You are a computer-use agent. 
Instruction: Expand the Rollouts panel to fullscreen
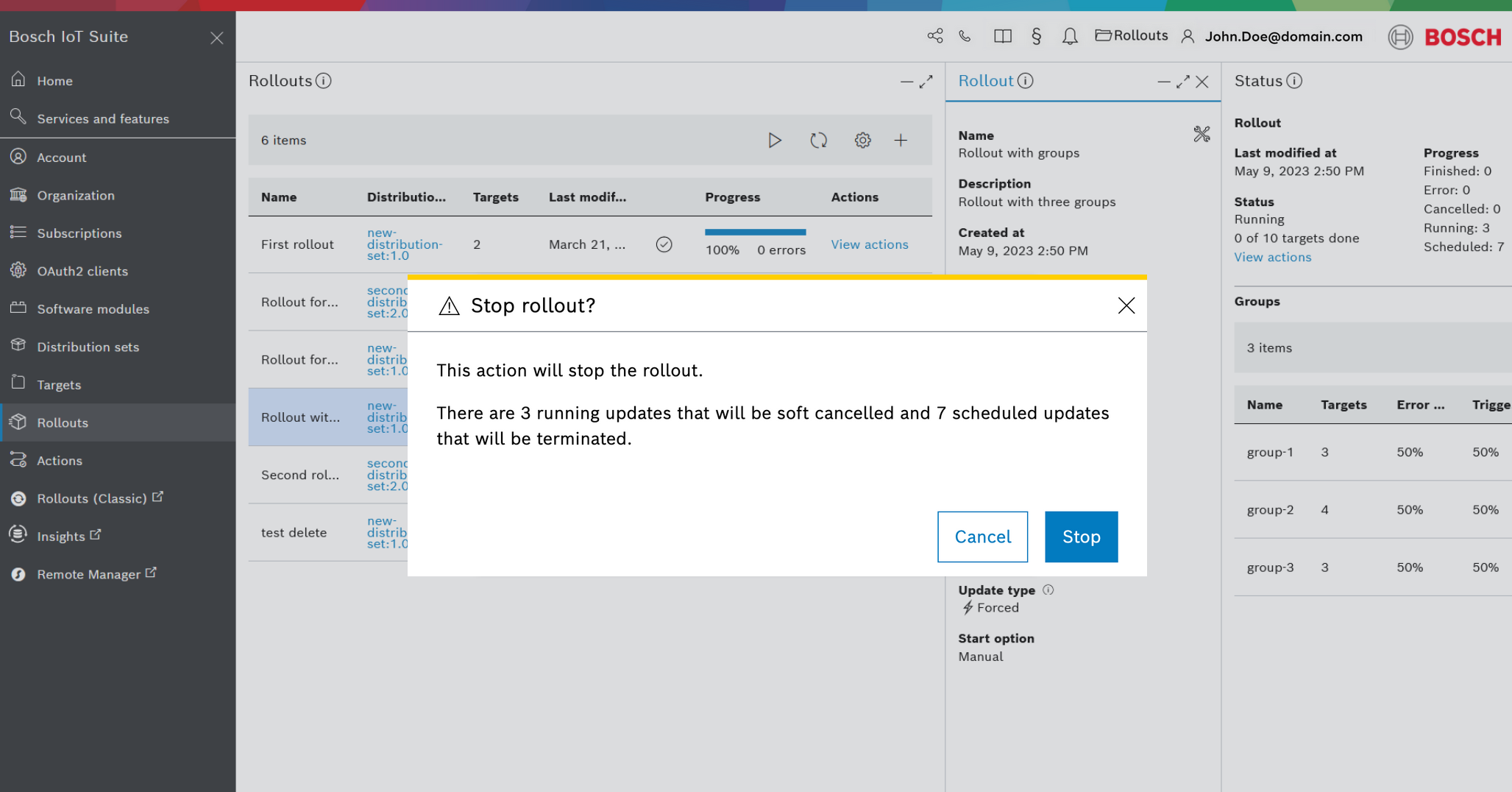pos(926,82)
